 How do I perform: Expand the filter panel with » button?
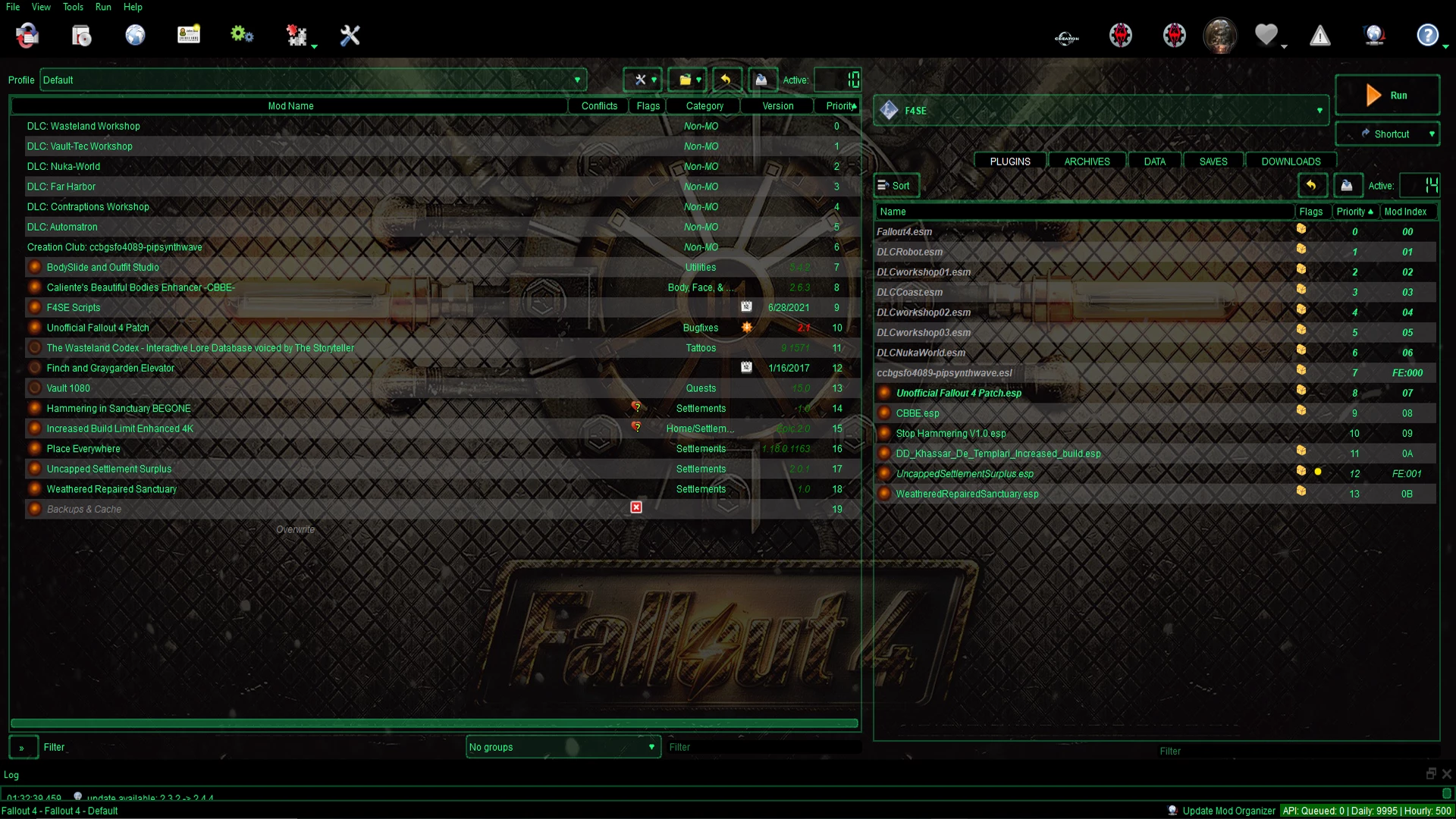(x=23, y=748)
